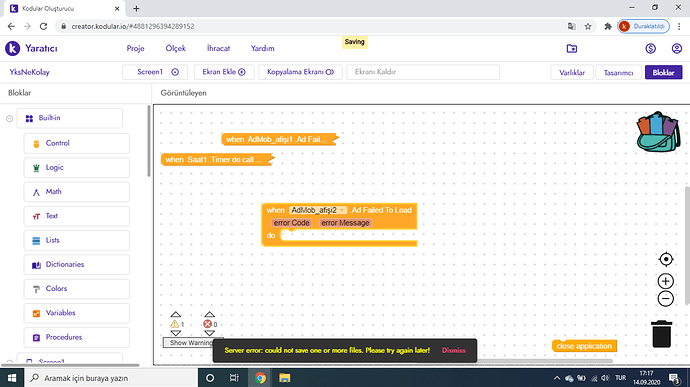Image resolution: width=690 pixels, height=387 pixels.
Task: Click the browser extensions puzzle icon
Action: click(x=608, y=26)
